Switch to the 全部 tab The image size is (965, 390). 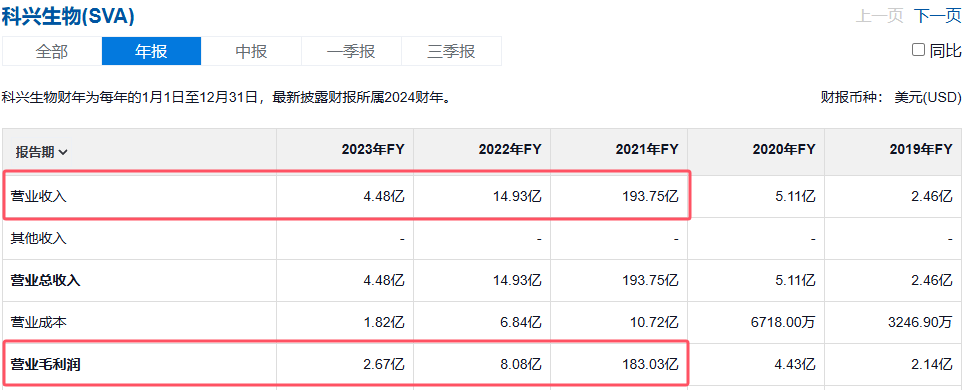pyautogui.click(x=52, y=51)
